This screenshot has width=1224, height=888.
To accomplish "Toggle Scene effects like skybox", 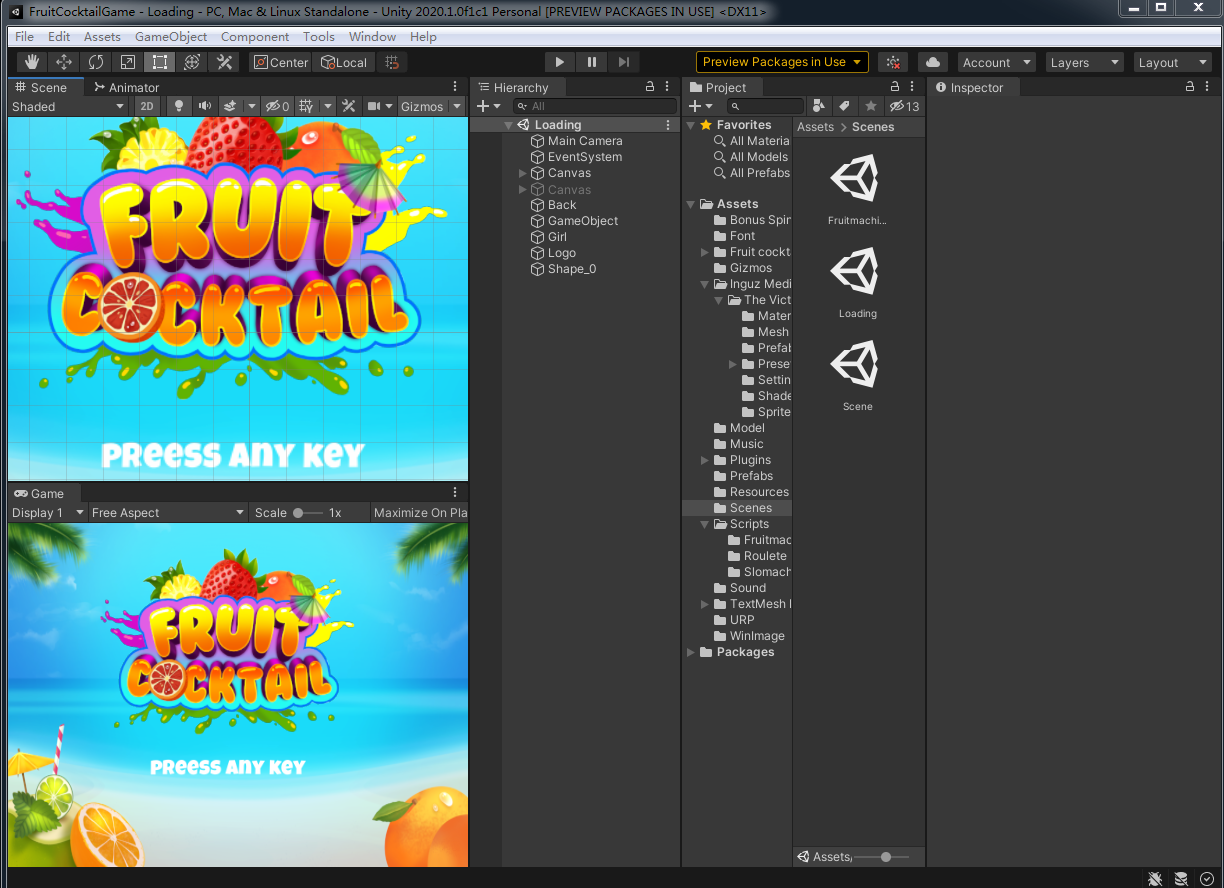I will tap(231, 106).
